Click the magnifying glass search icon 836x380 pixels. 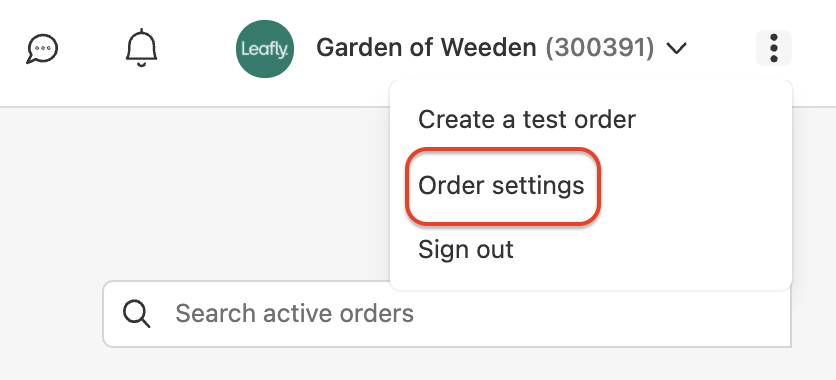(136, 313)
